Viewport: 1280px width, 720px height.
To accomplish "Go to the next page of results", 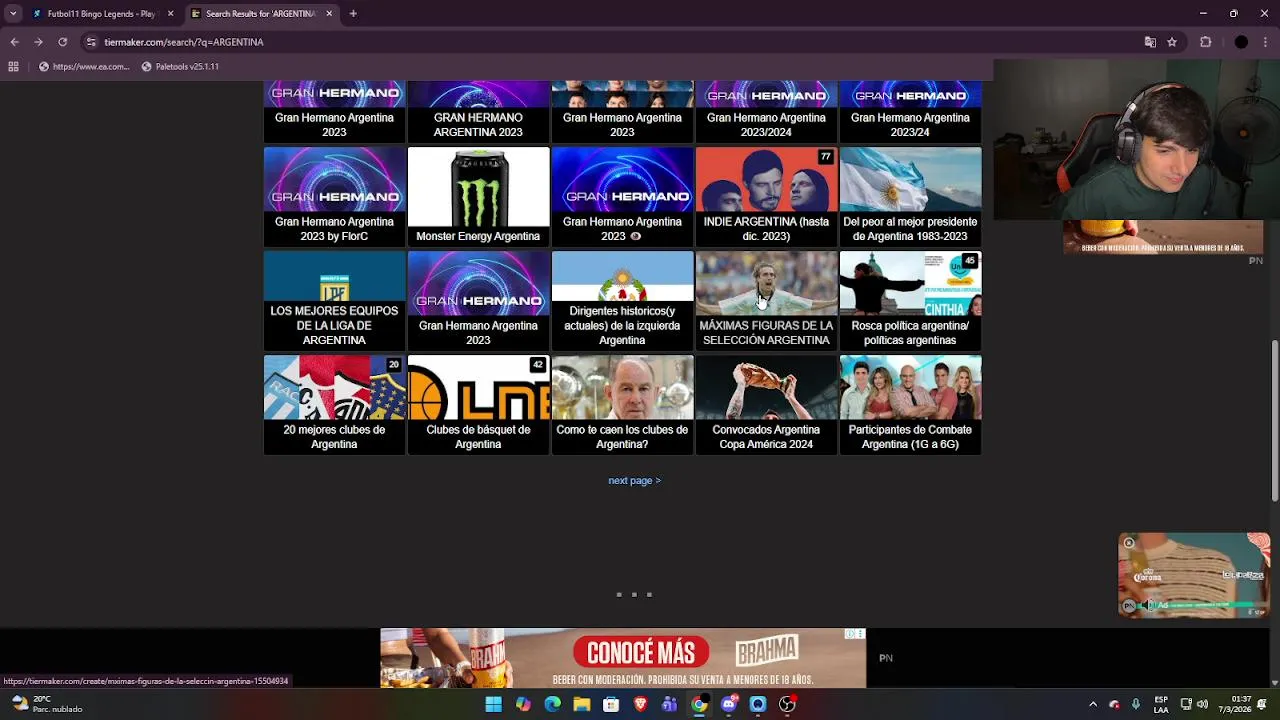I will click(634, 481).
